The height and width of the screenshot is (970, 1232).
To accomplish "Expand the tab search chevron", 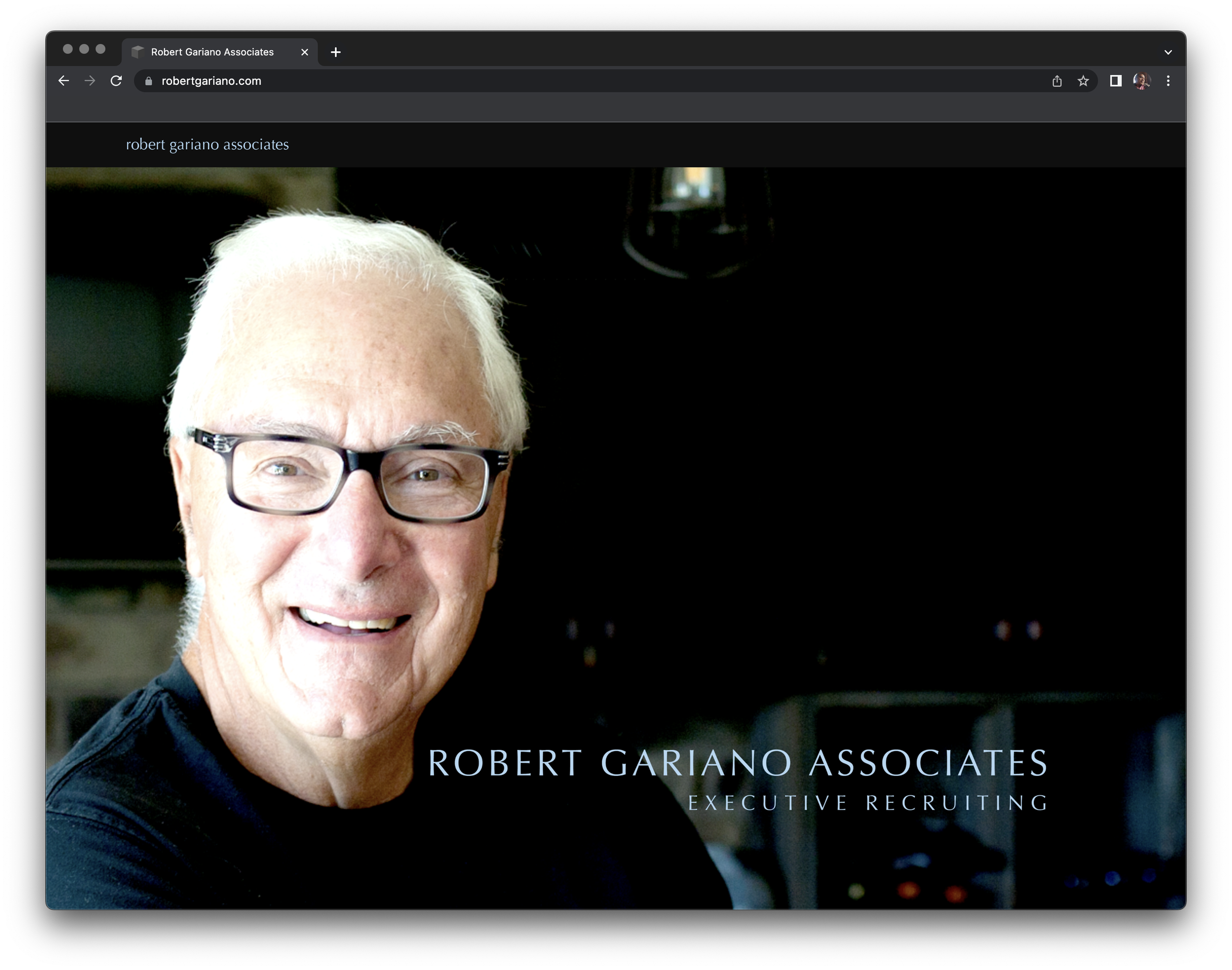I will pos(1168,52).
